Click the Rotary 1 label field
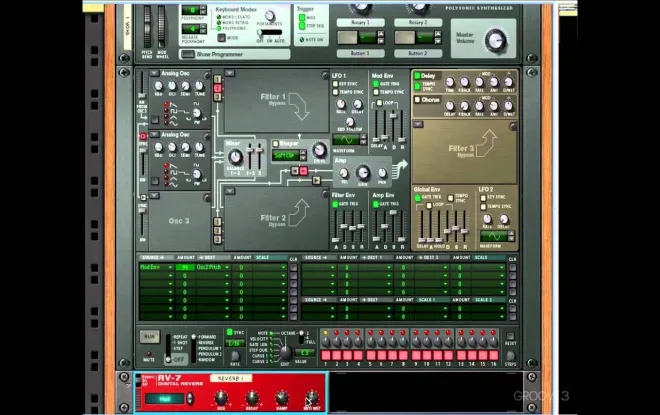This screenshot has height=415, width=660. pos(360,23)
